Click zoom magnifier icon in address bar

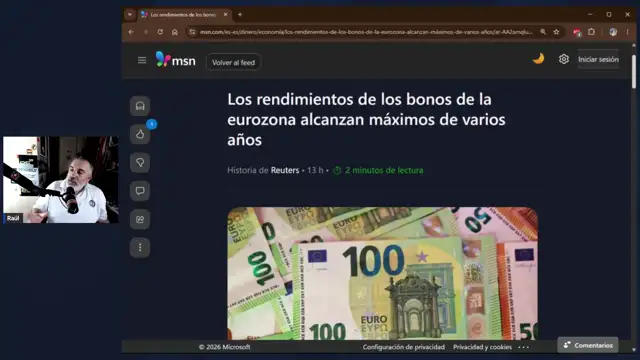click(x=543, y=32)
